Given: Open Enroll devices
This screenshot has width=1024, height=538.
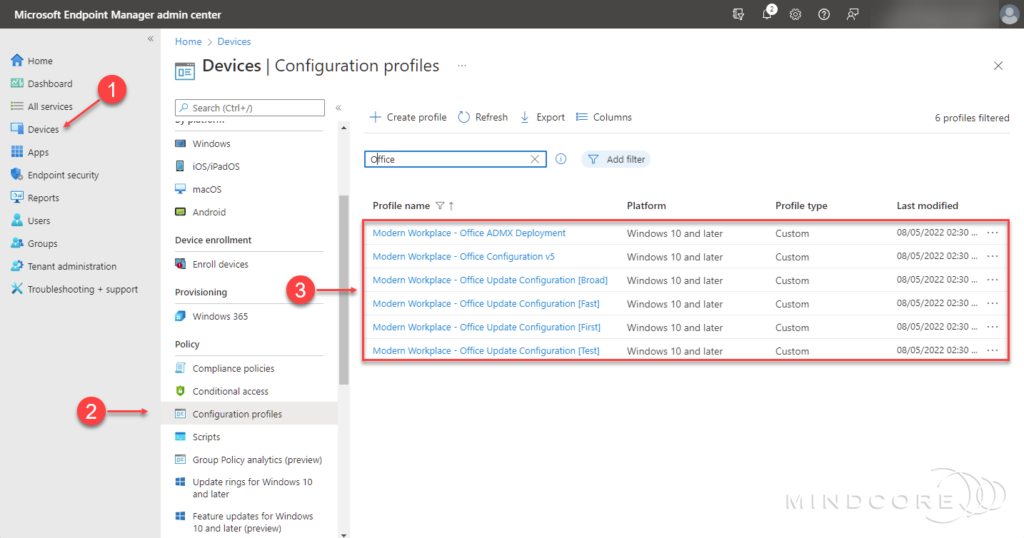Looking at the screenshot, I should pyautogui.click(x=212, y=264).
